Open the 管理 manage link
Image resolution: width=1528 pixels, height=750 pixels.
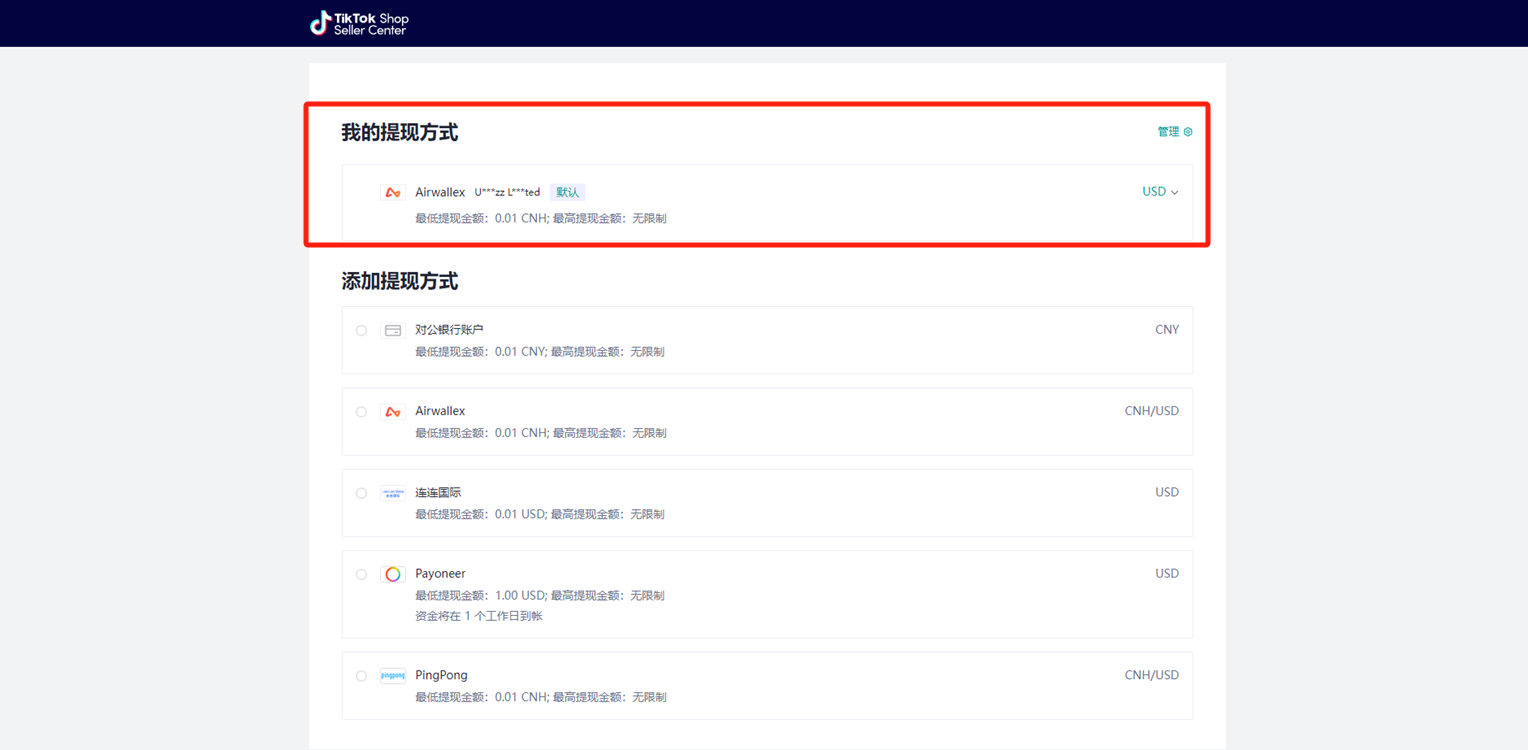[x=1168, y=132]
